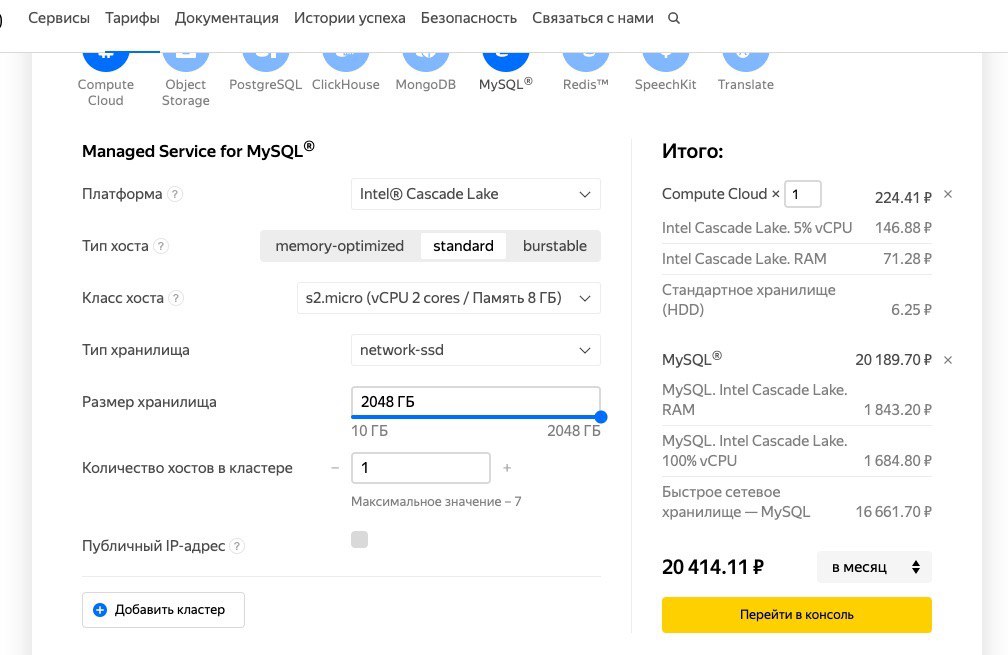The image size is (1008, 655).
Task: Show help for Платформа field
Action: (175, 194)
